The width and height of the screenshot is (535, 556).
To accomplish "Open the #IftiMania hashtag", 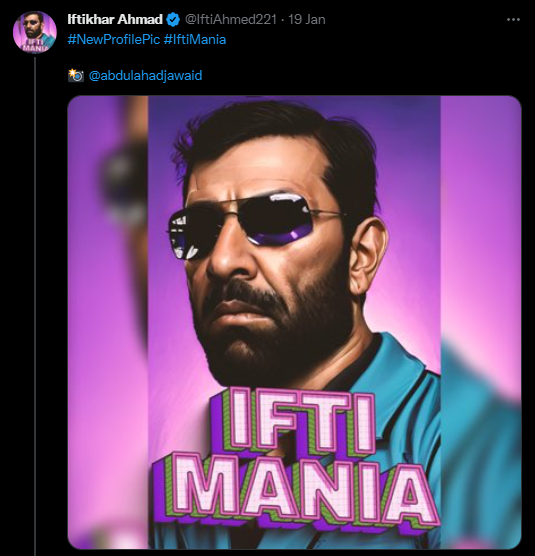I will (195, 39).
